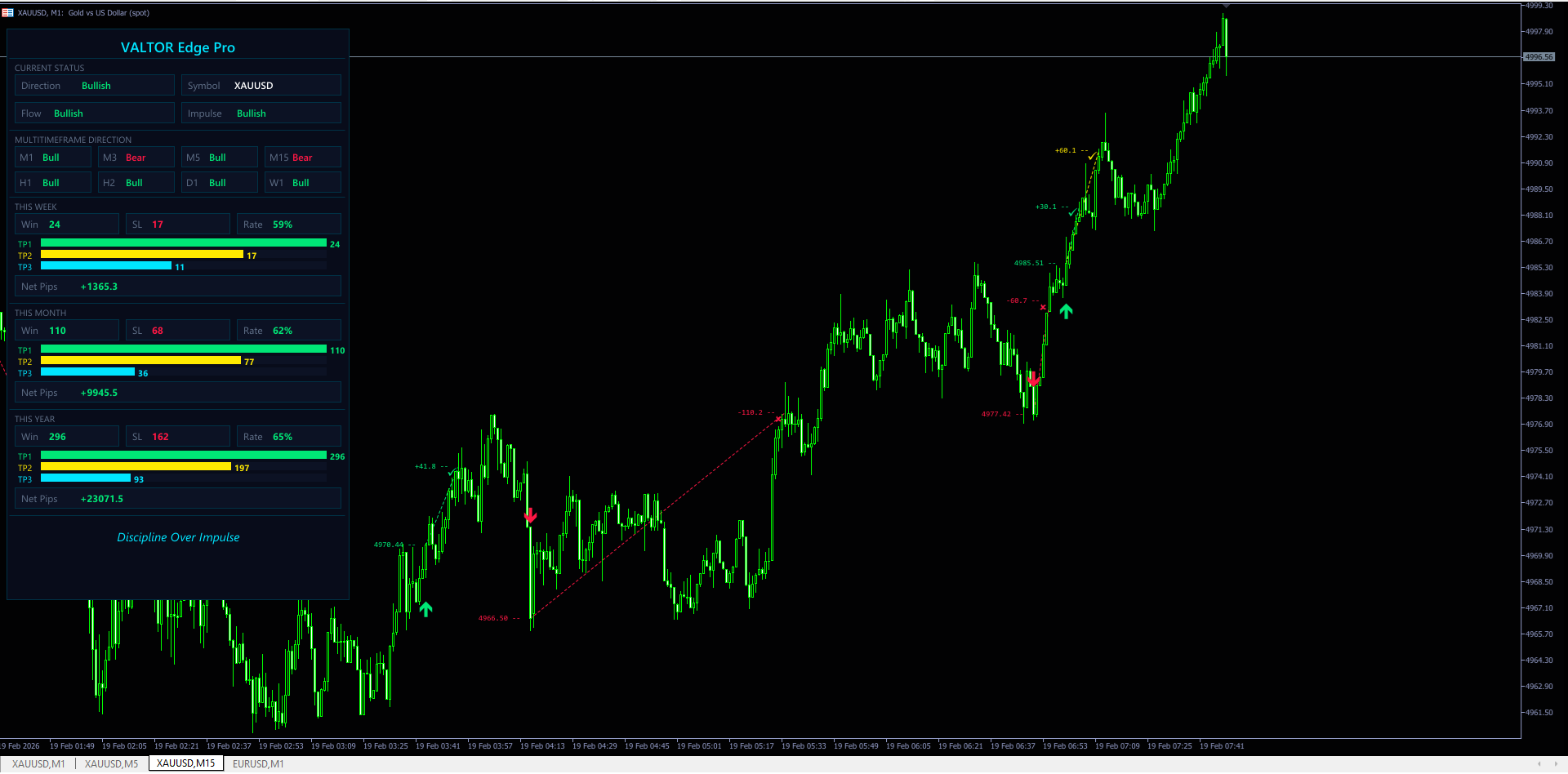Click the red X marker next to -60.7
The width and height of the screenshot is (1568, 774).
(x=1043, y=307)
